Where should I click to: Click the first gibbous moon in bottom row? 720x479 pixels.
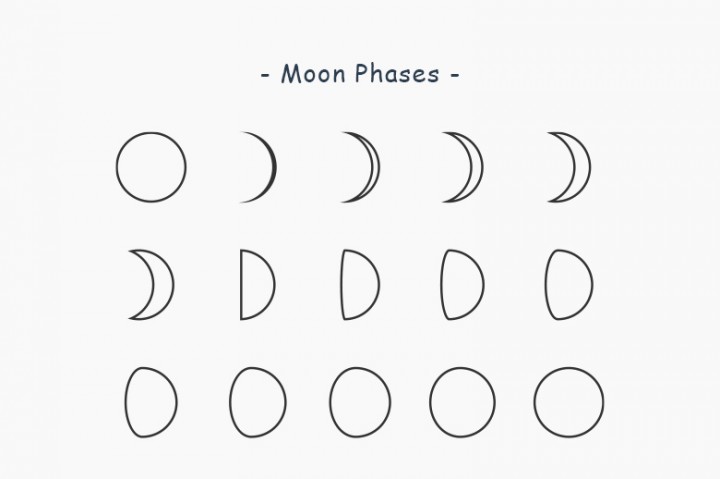coord(151,402)
